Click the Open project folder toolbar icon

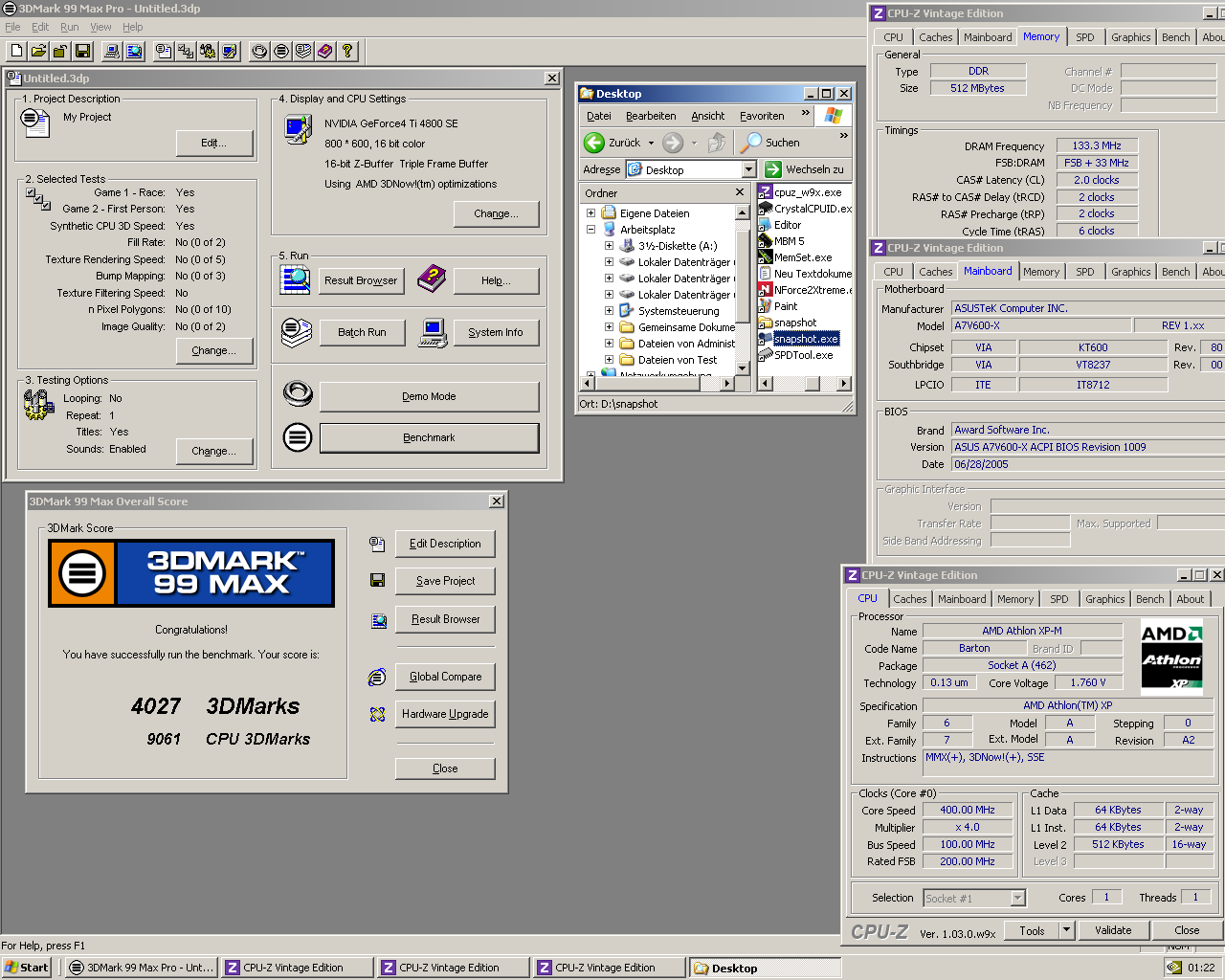[x=38, y=51]
